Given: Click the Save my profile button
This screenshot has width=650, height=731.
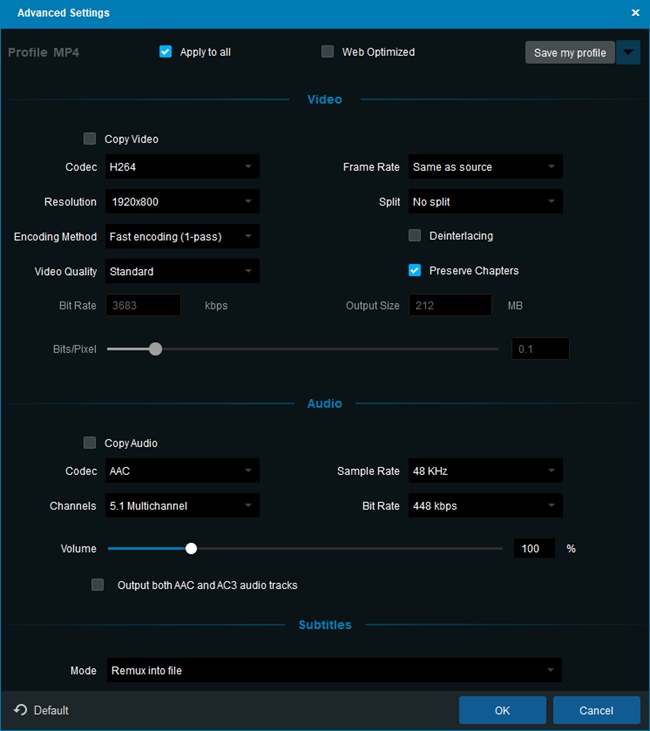Looking at the screenshot, I should (570, 53).
